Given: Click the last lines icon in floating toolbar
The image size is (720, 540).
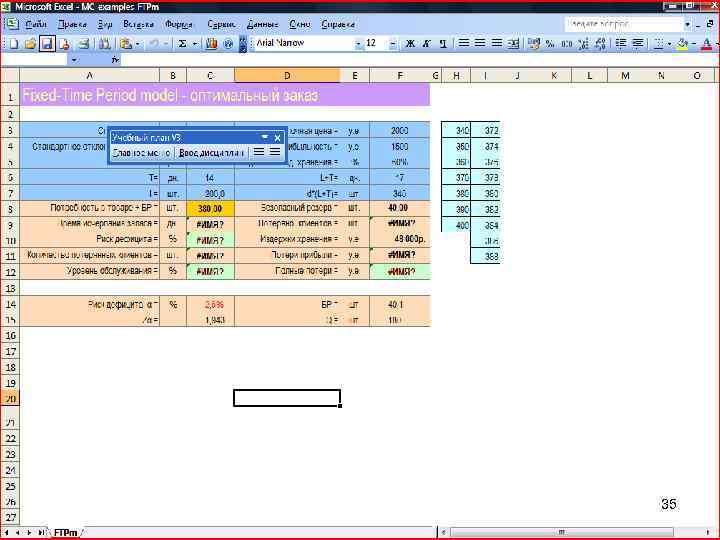Looking at the screenshot, I should (x=275, y=152).
